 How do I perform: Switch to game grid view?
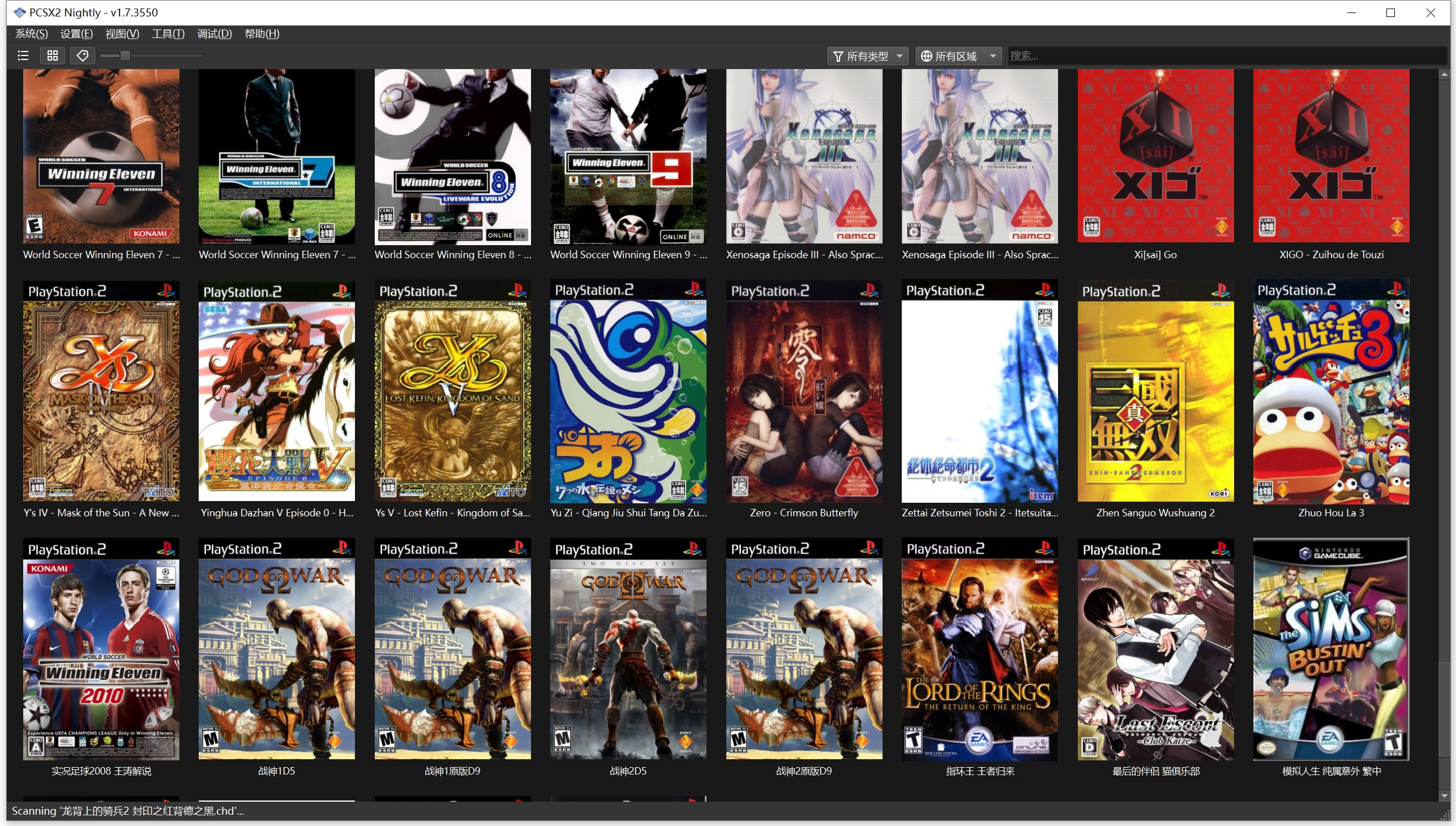point(53,55)
